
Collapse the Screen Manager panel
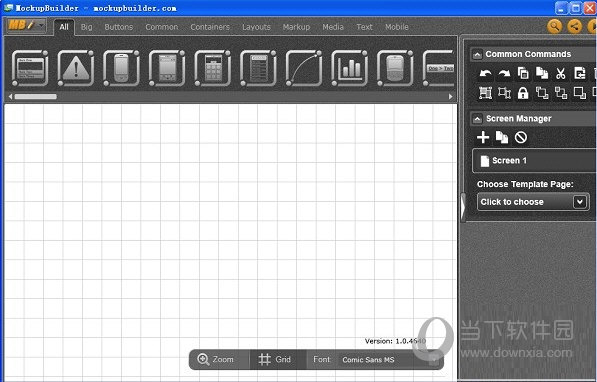[477, 119]
